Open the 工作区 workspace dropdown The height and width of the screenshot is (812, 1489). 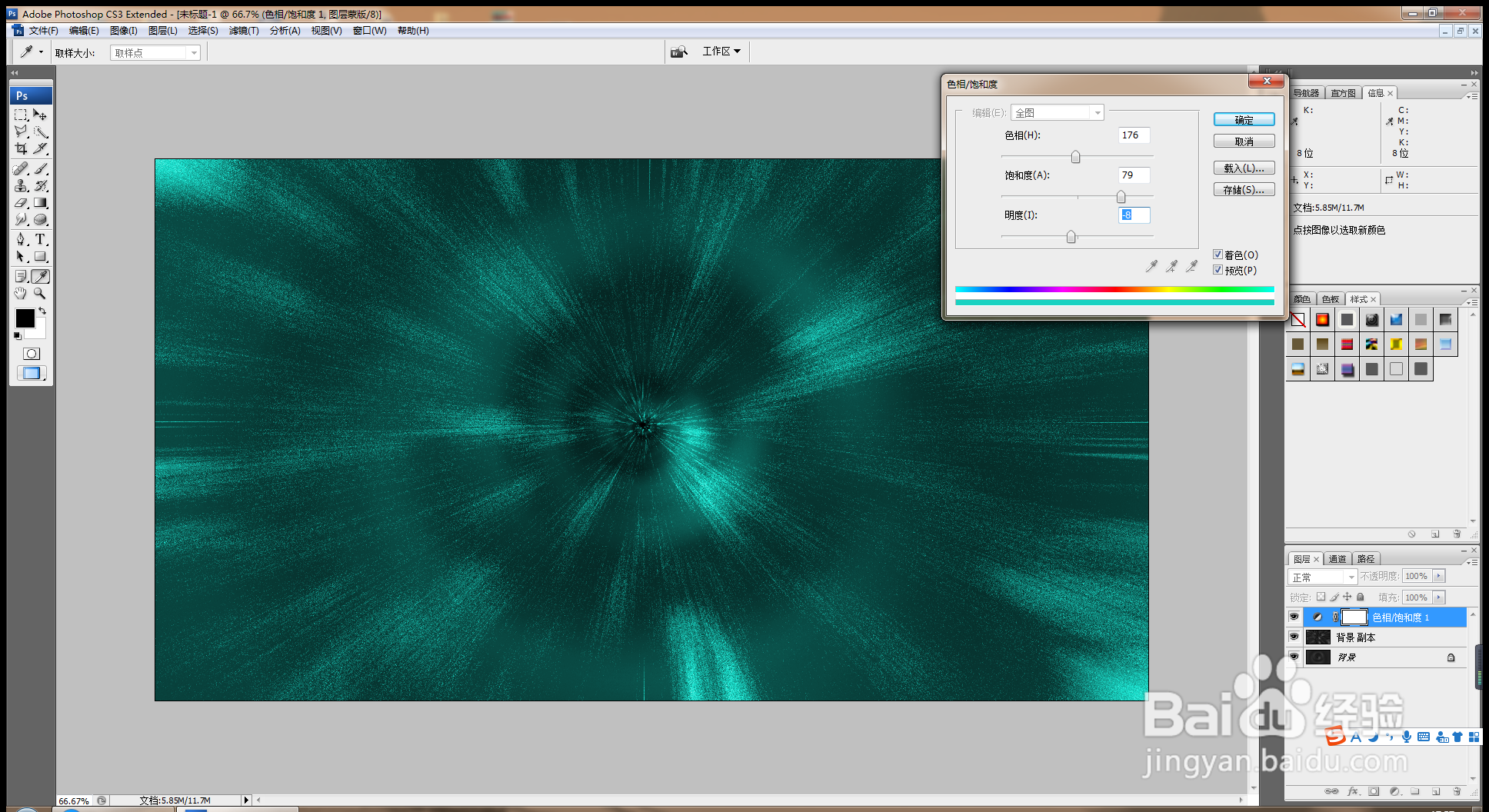[x=721, y=52]
